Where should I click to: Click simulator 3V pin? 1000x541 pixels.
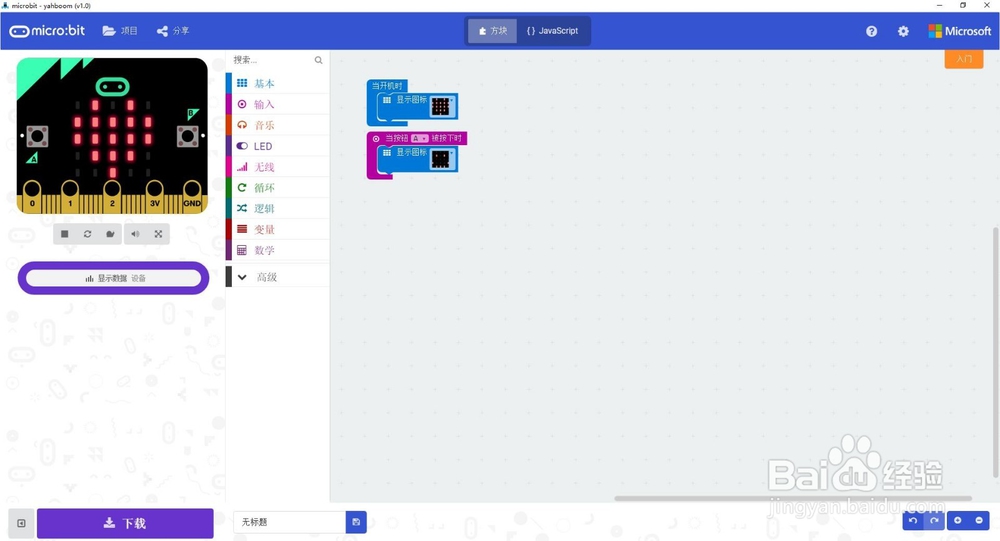tap(154, 196)
